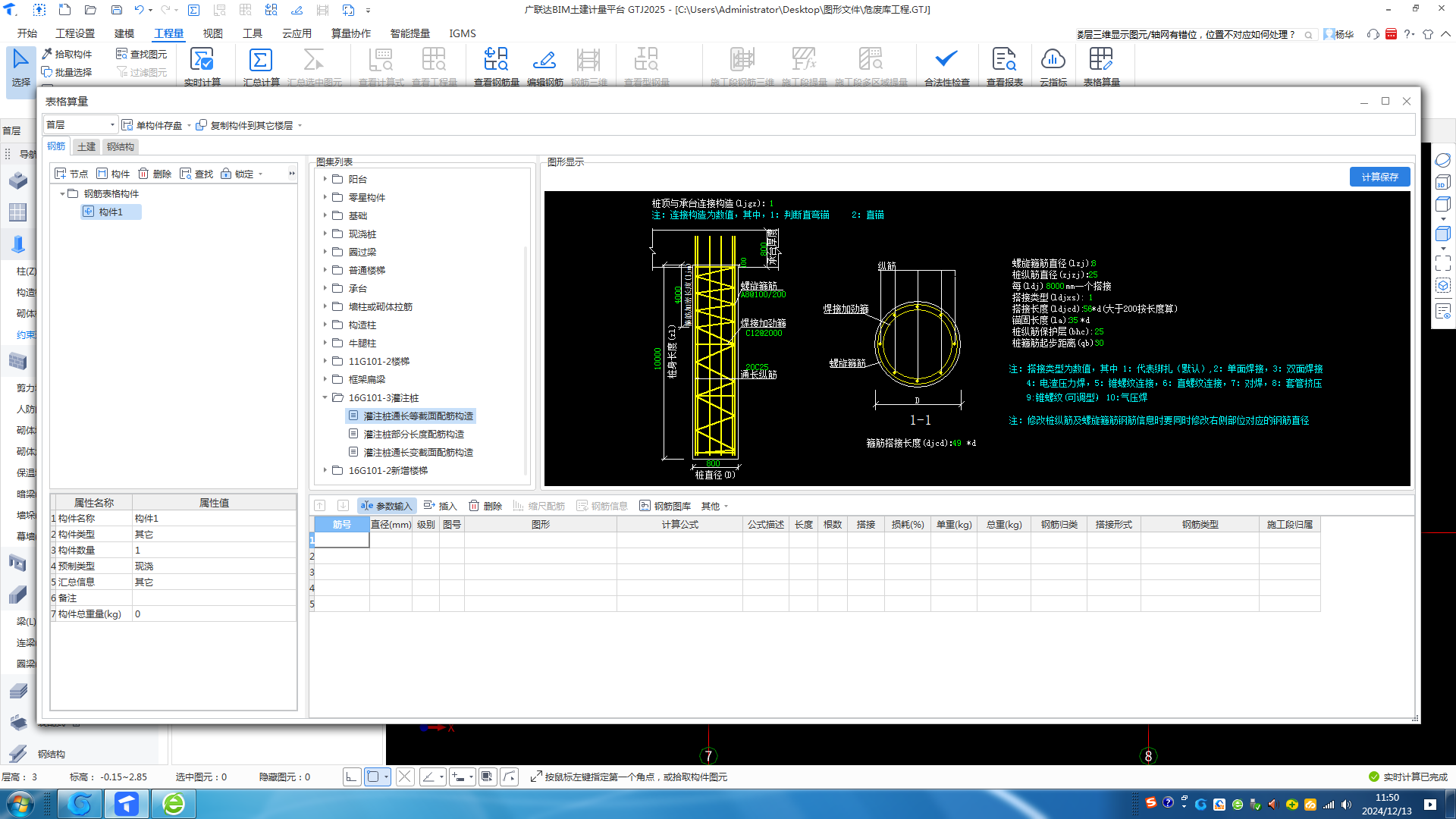
Task: Click 删除 in the component tree toolbar
Action: 155,174
